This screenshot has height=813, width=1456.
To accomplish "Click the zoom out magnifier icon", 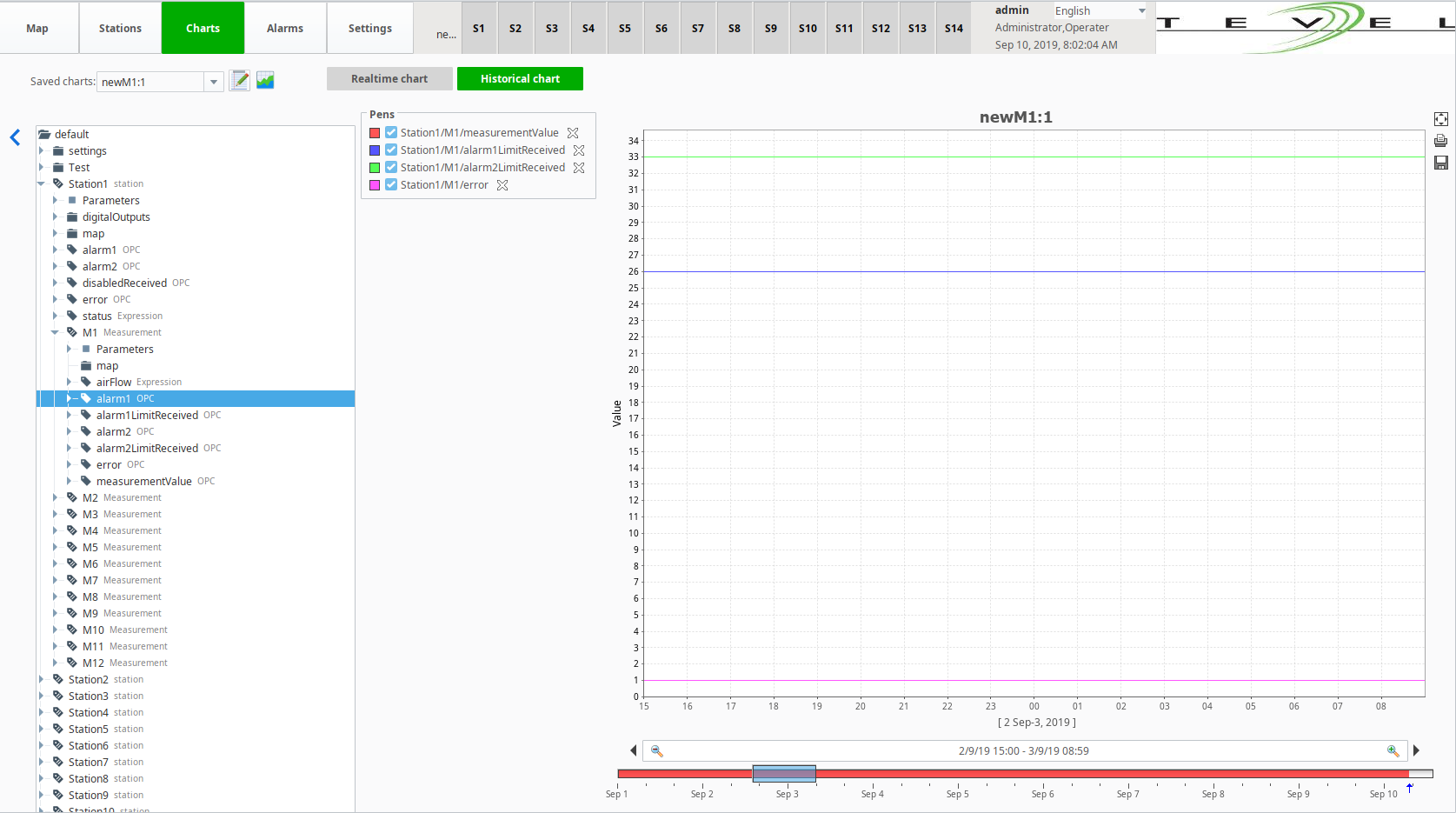I will coord(657,750).
